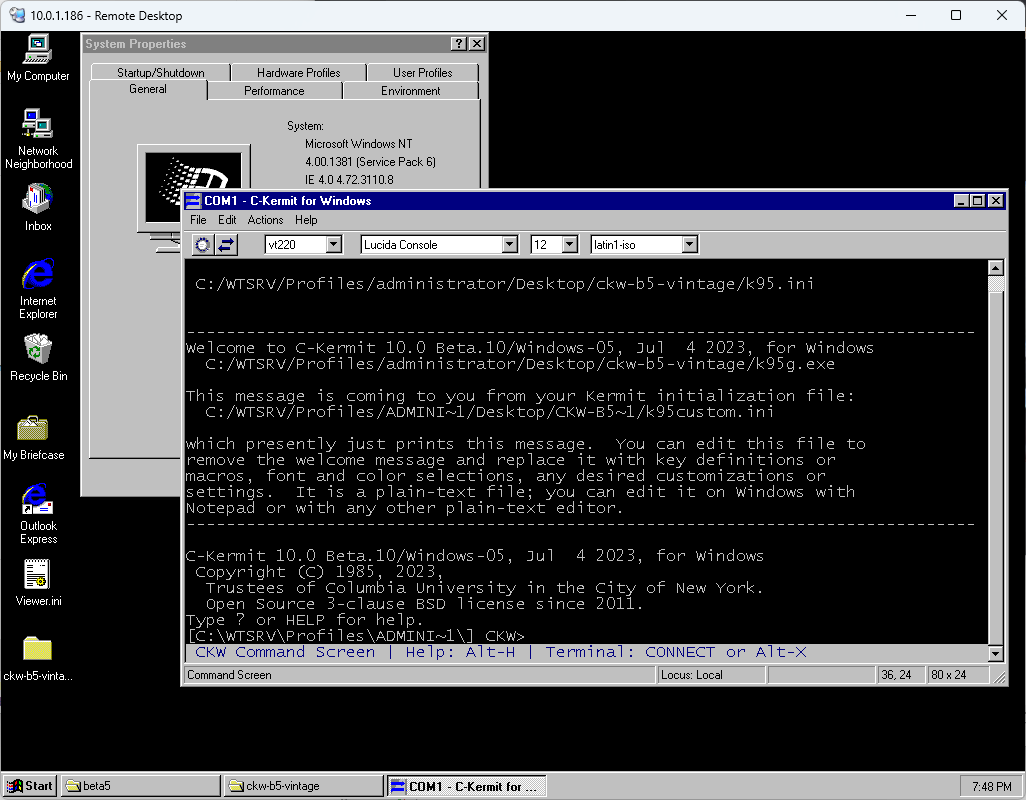Click terminal scrollbar up arrow
The image size is (1026, 800).
pyautogui.click(x=995, y=268)
